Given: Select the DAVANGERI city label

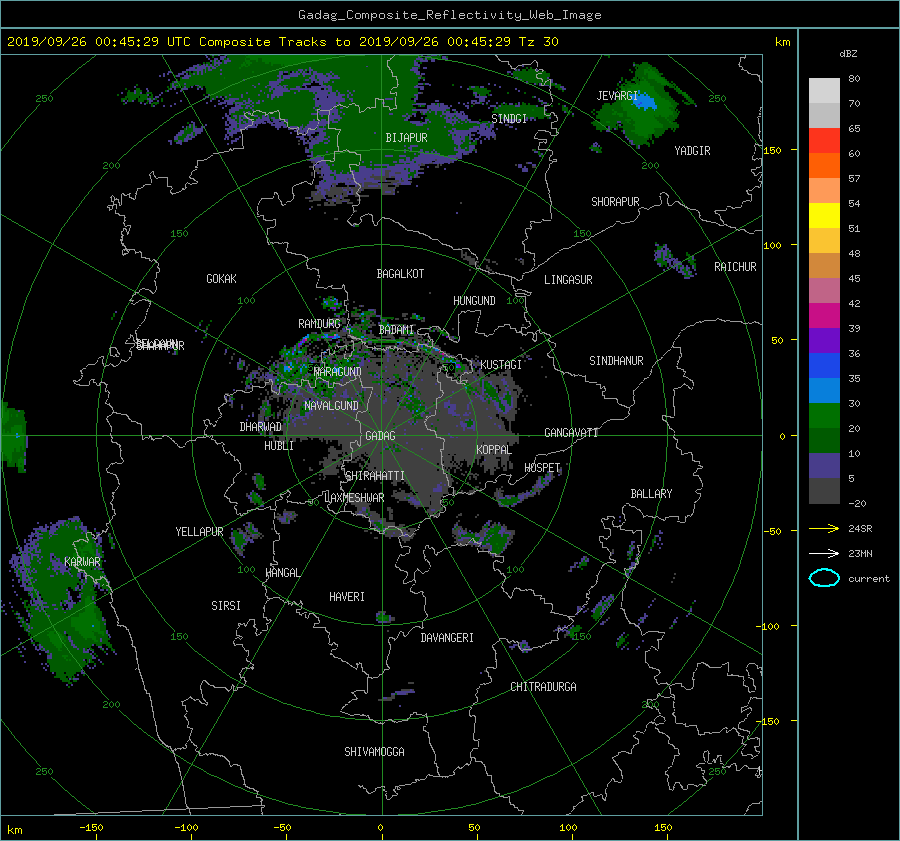Looking at the screenshot, I should click(x=447, y=638).
